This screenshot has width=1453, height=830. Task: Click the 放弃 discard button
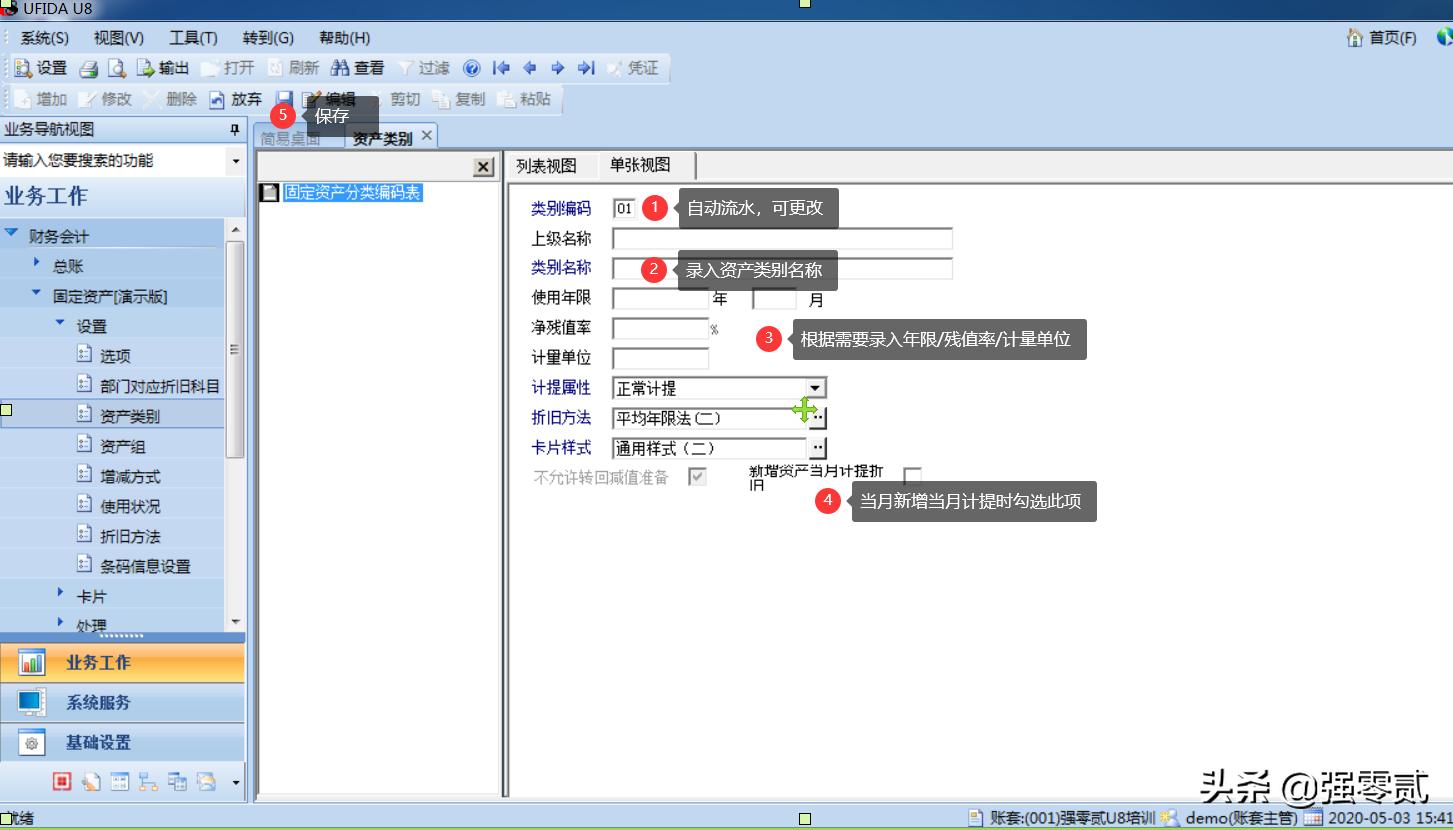click(235, 99)
